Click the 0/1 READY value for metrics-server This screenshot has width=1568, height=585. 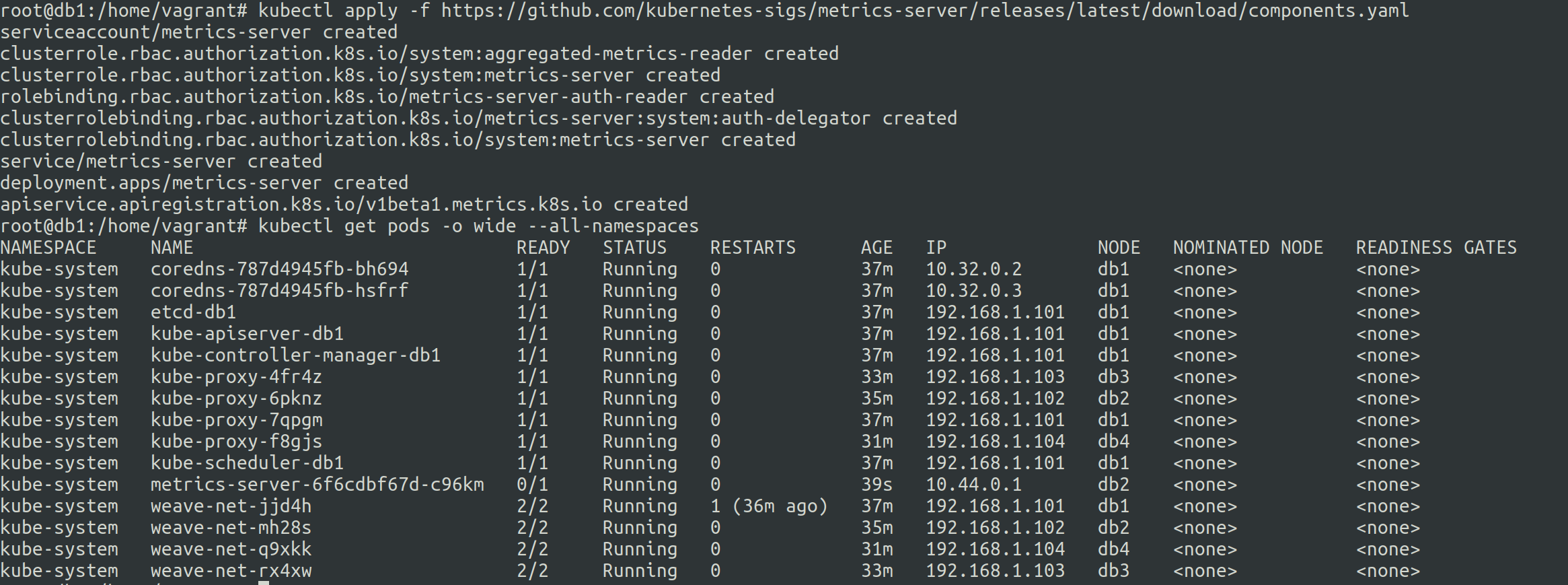tap(532, 485)
